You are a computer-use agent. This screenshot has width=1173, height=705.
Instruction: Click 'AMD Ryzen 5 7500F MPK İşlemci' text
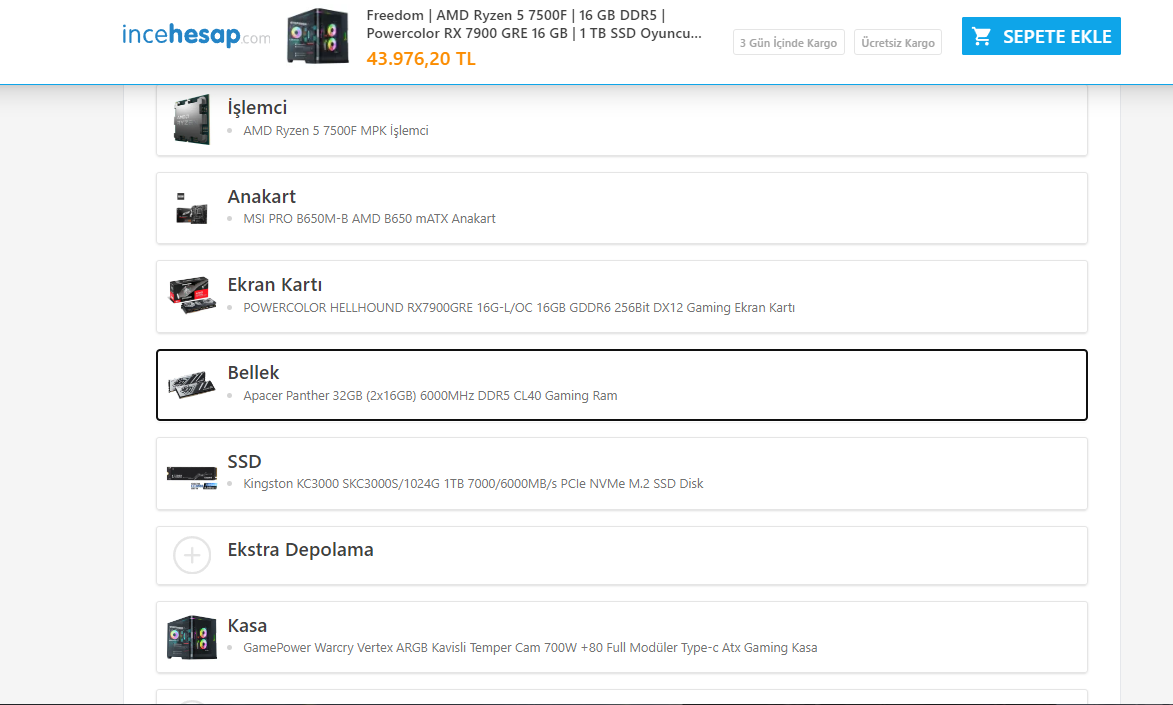[336, 130]
